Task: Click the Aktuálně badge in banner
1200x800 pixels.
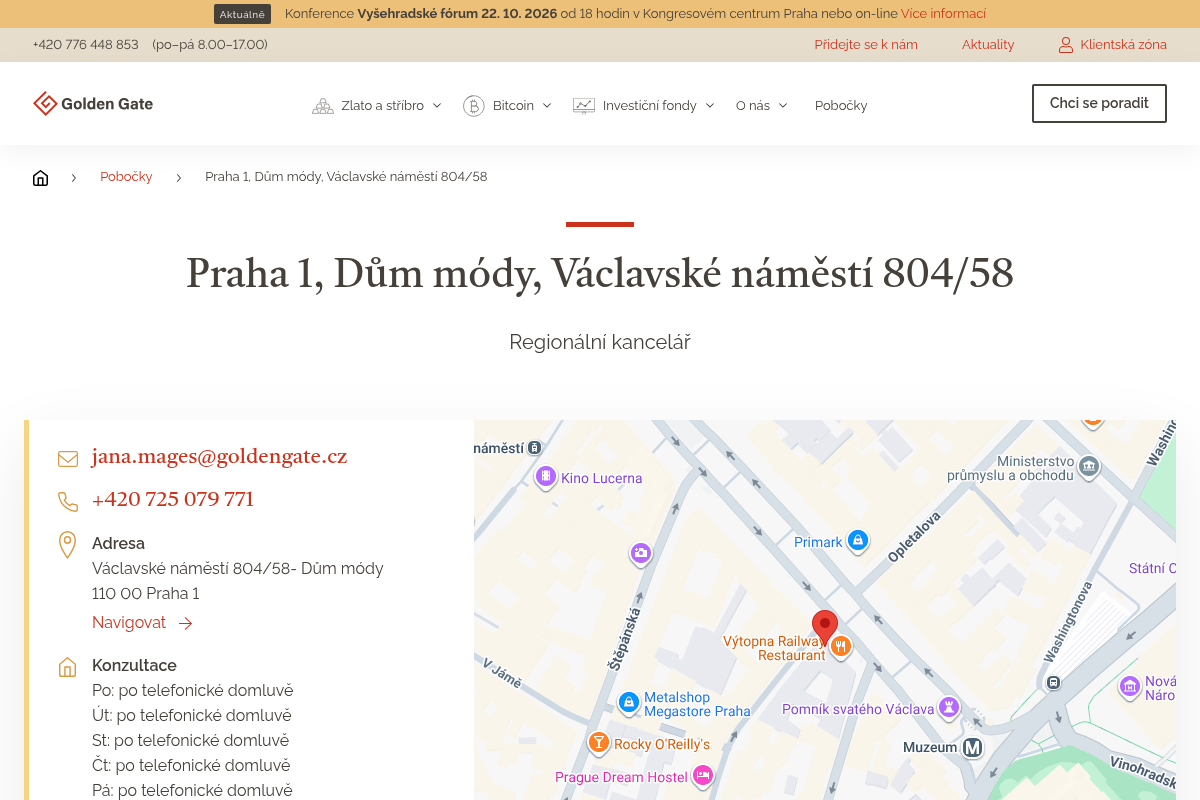Action: click(242, 14)
